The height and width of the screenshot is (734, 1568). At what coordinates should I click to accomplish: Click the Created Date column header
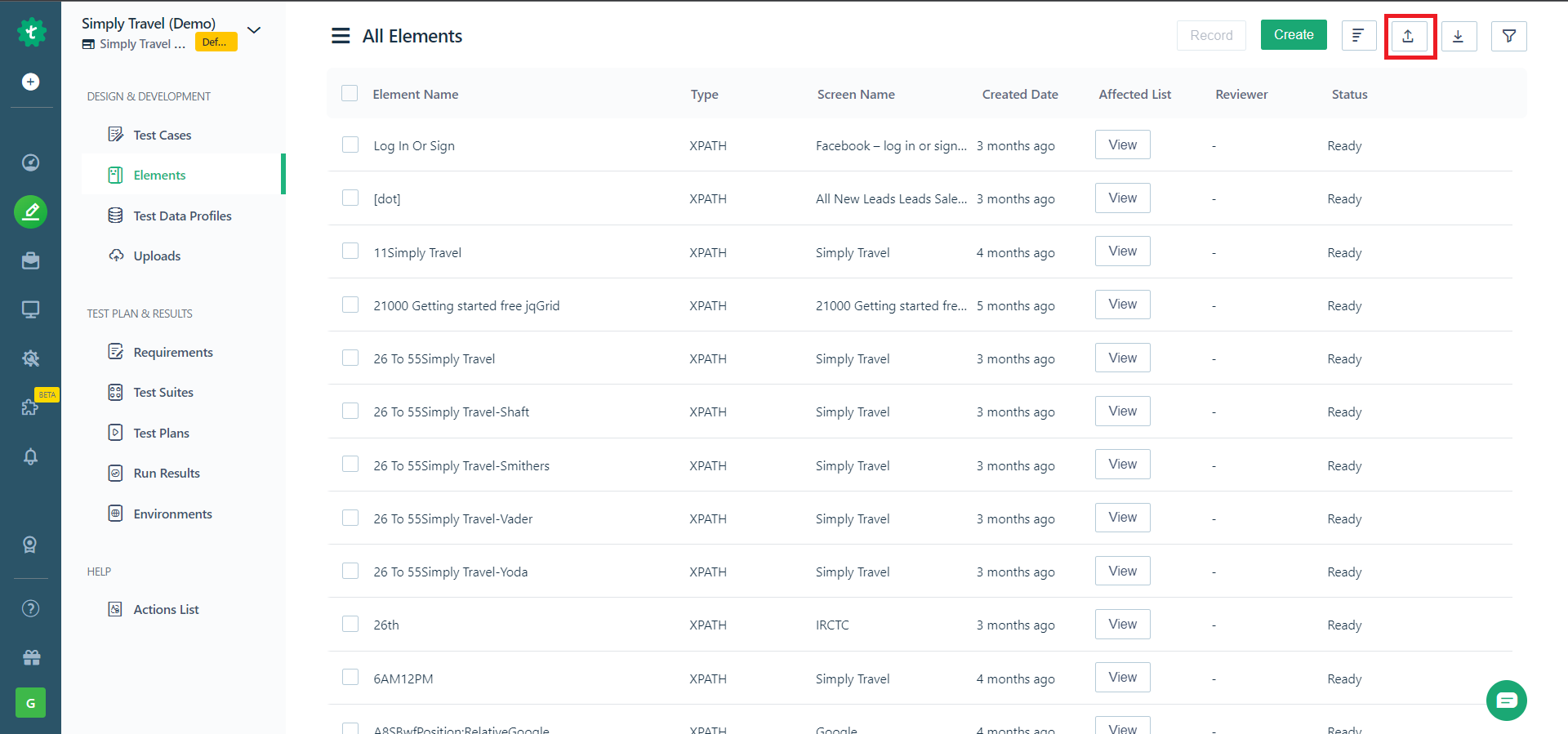pos(1020,95)
